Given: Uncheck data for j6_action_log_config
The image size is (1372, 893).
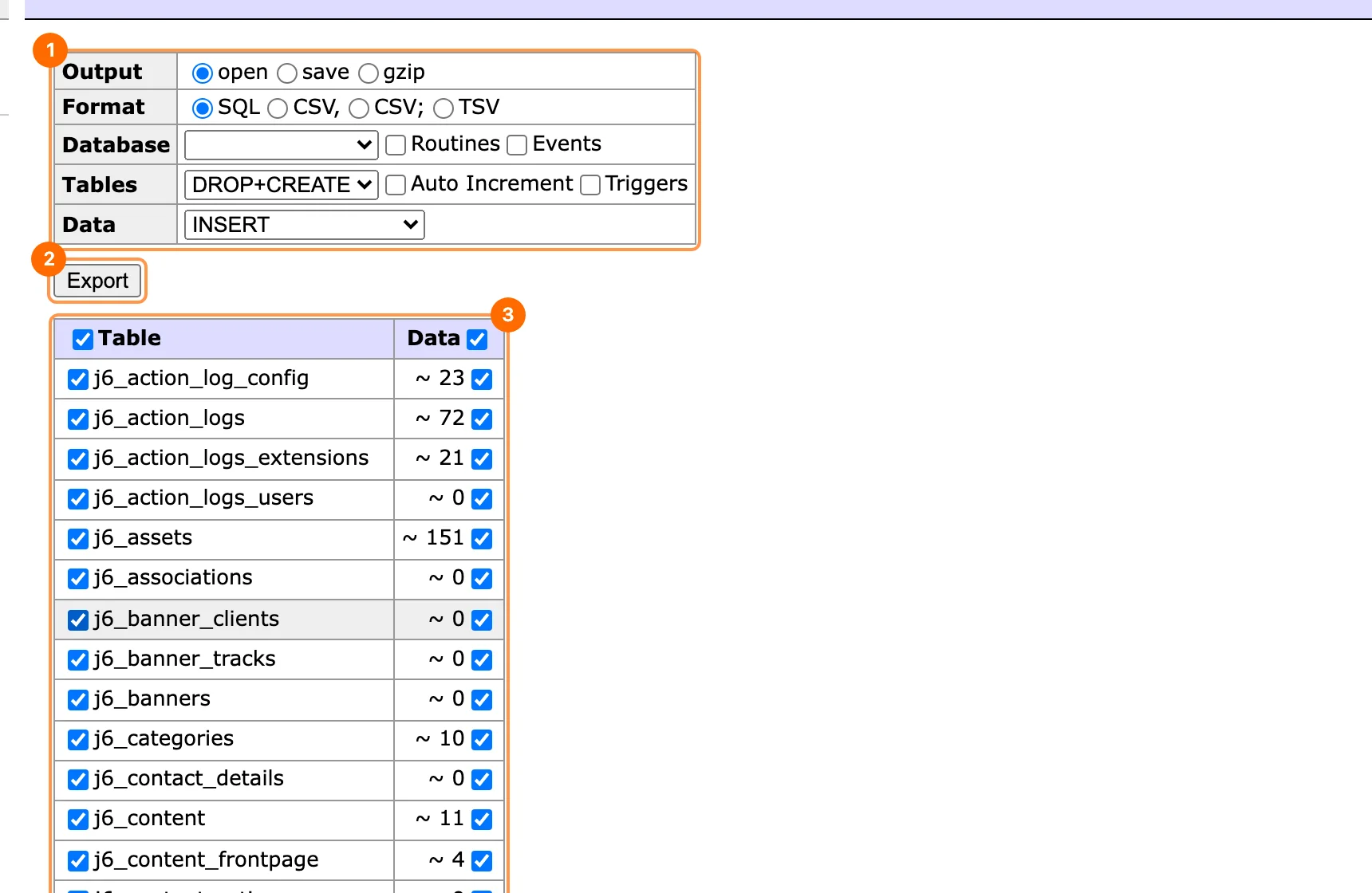Looking at the screenshot, I should [482, 380].
